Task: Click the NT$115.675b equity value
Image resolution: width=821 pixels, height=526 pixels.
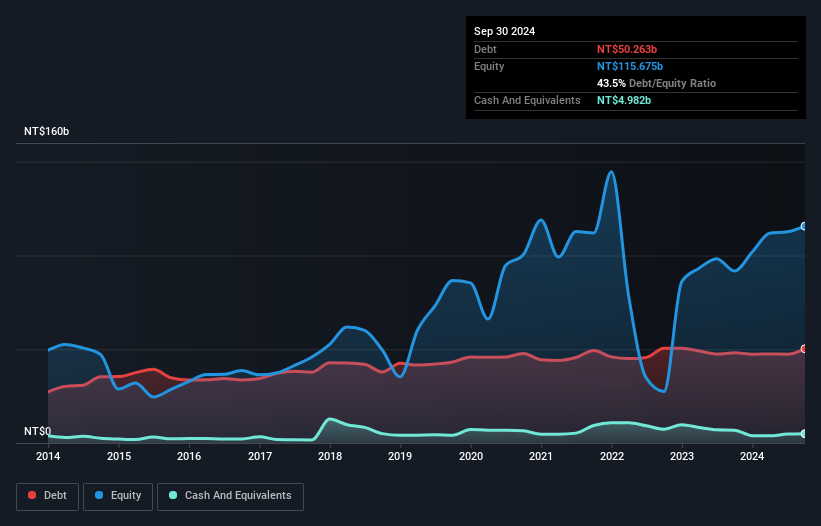Action: [x=630, y=66]
